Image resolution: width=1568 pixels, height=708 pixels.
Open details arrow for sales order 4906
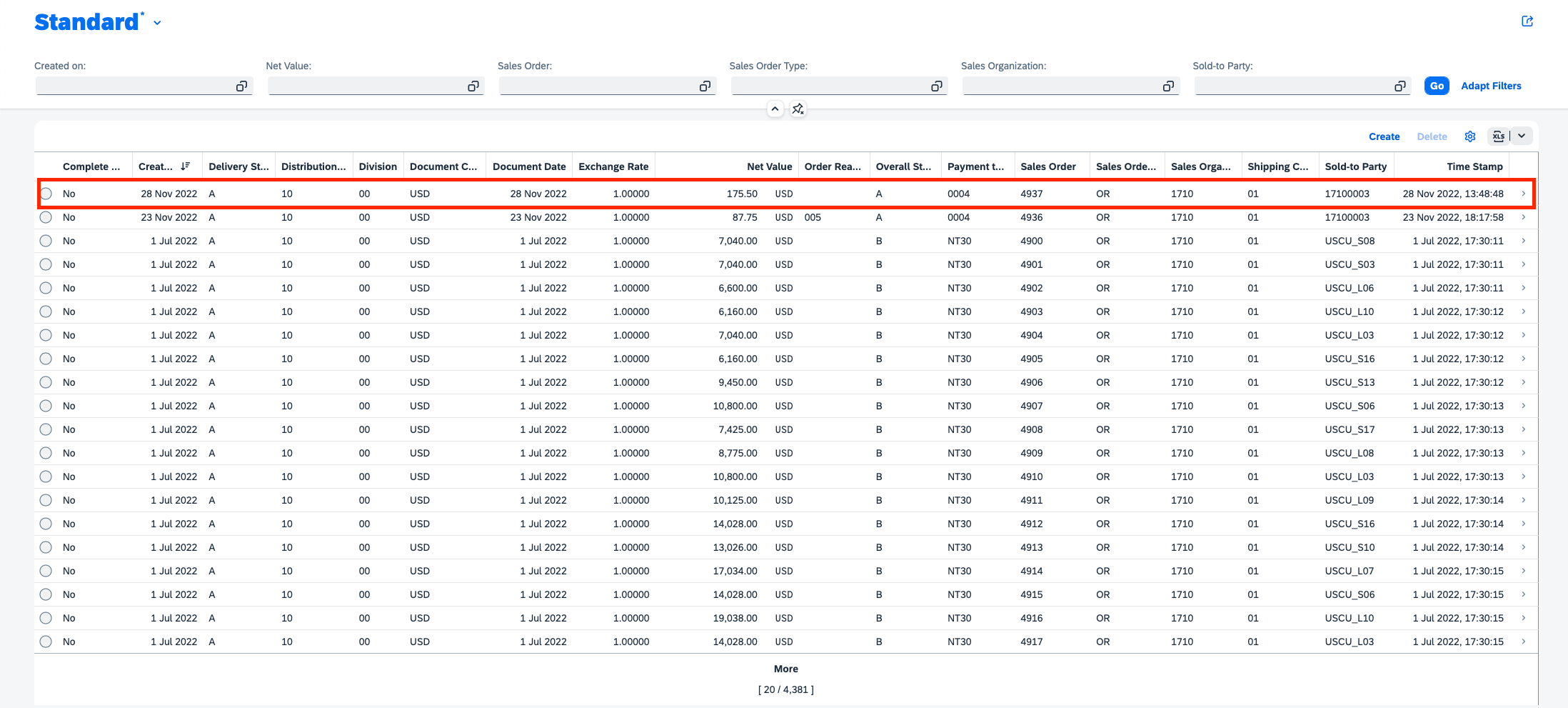1523,382
